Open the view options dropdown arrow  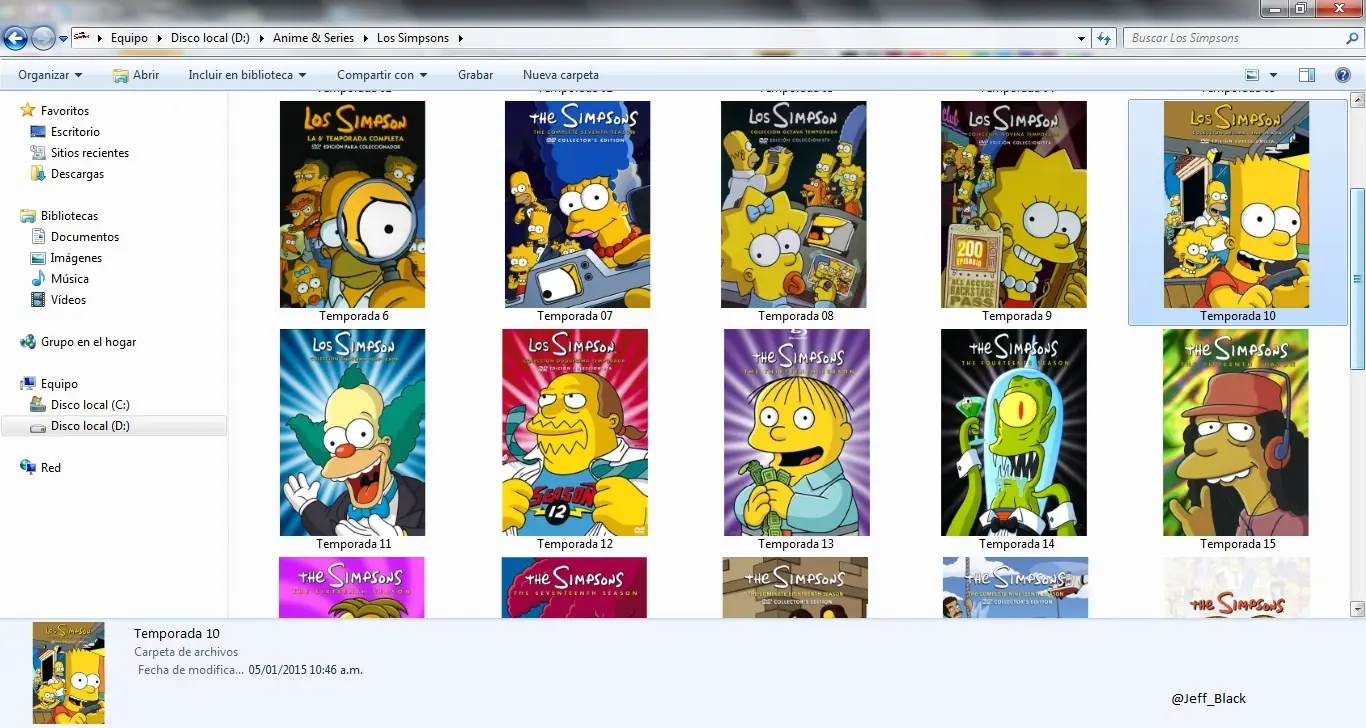(x=1273, y=75)
